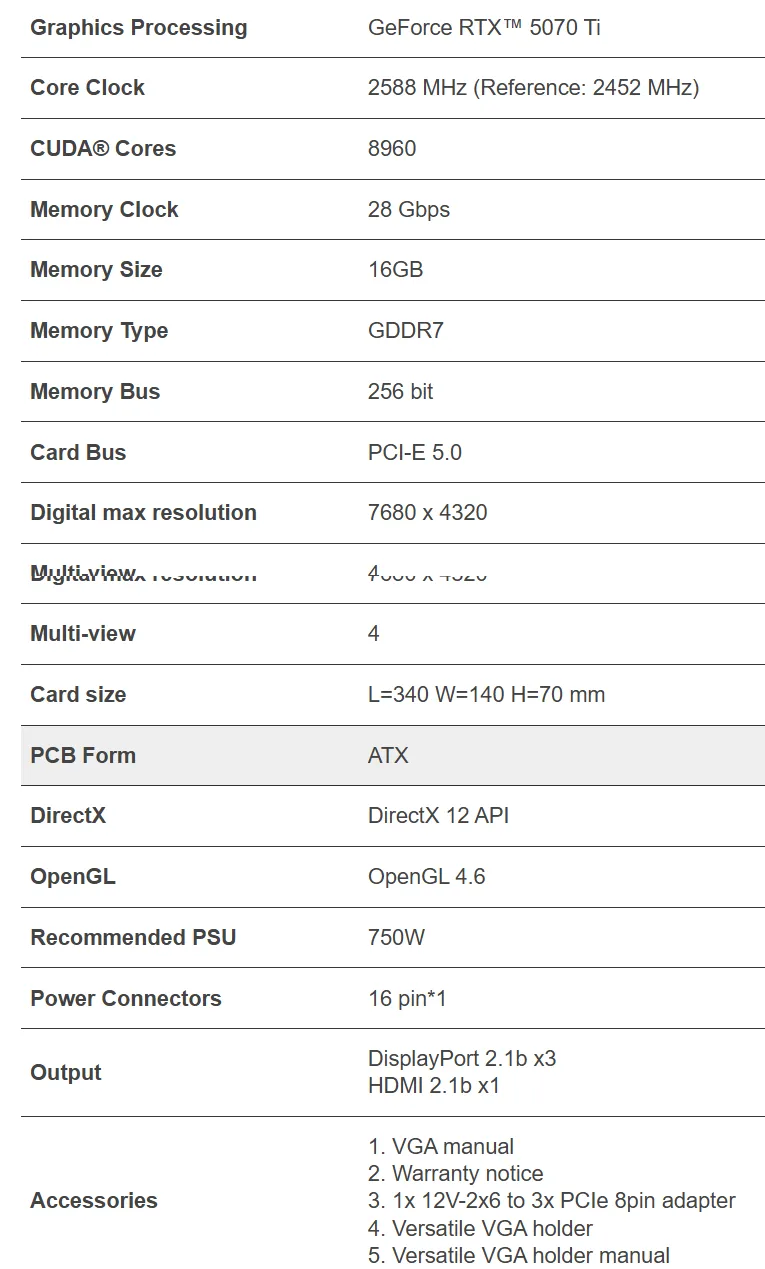Select the Power Connectors 16 pin*1 value
This screenshot has height=1269, width=765.
click(407, 999)
